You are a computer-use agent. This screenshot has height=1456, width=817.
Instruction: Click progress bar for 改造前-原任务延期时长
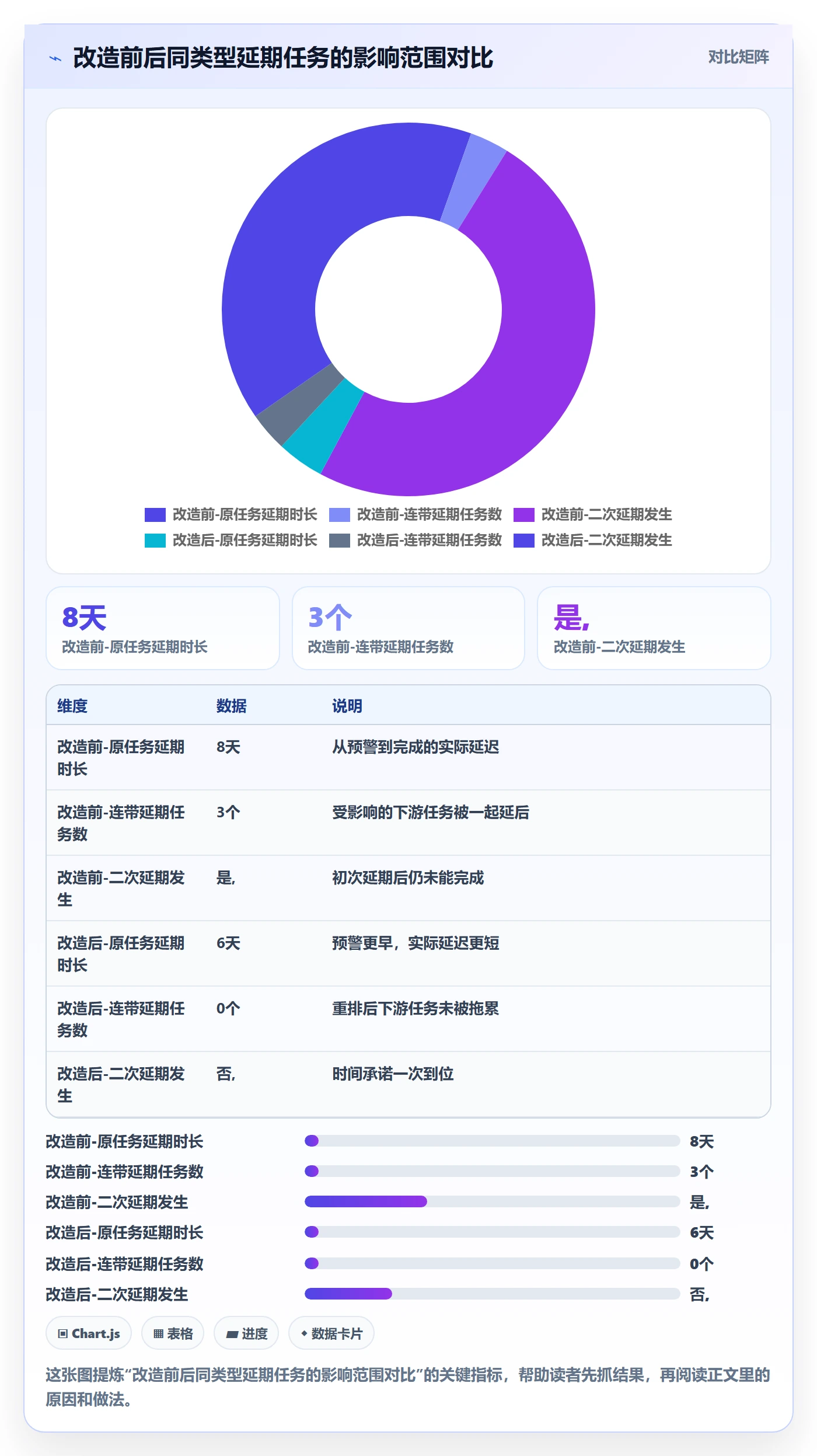[493, 1141]
